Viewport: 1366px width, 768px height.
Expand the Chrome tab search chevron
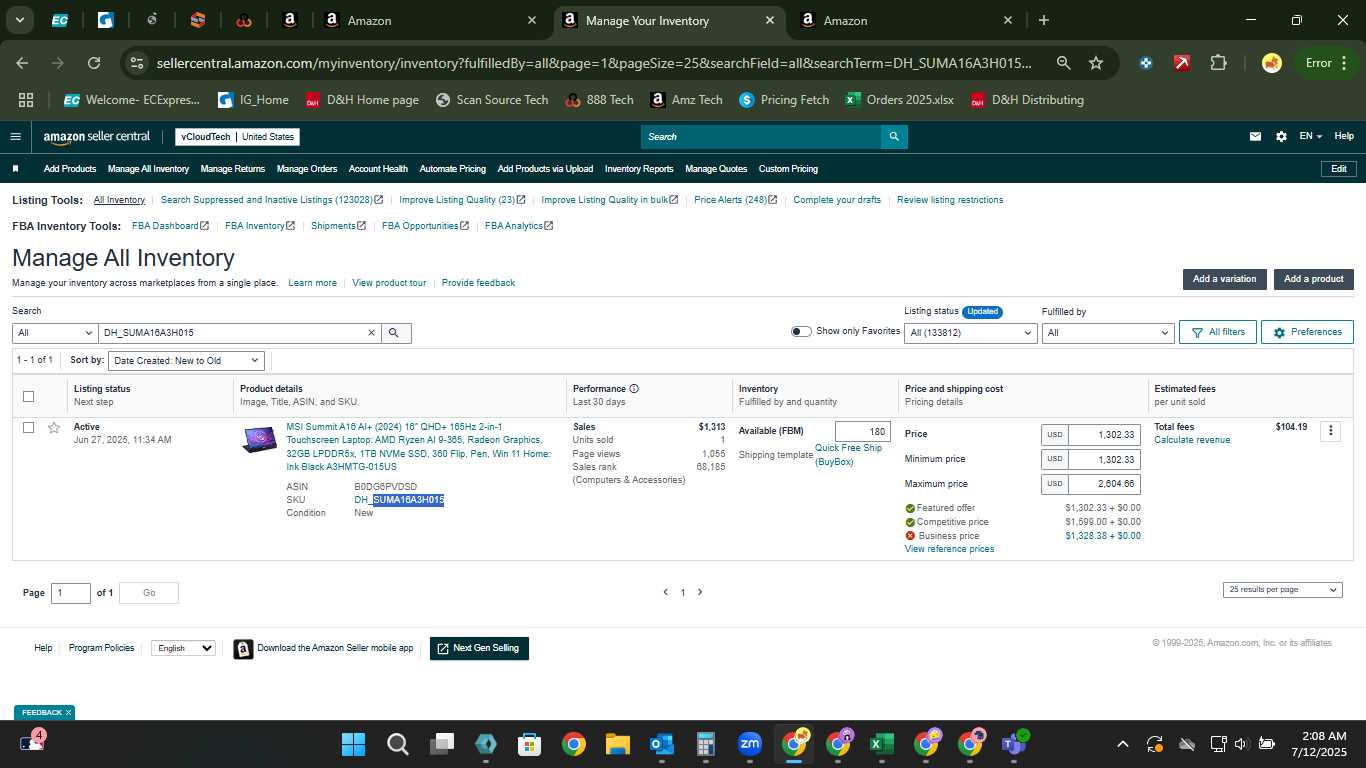19,20
